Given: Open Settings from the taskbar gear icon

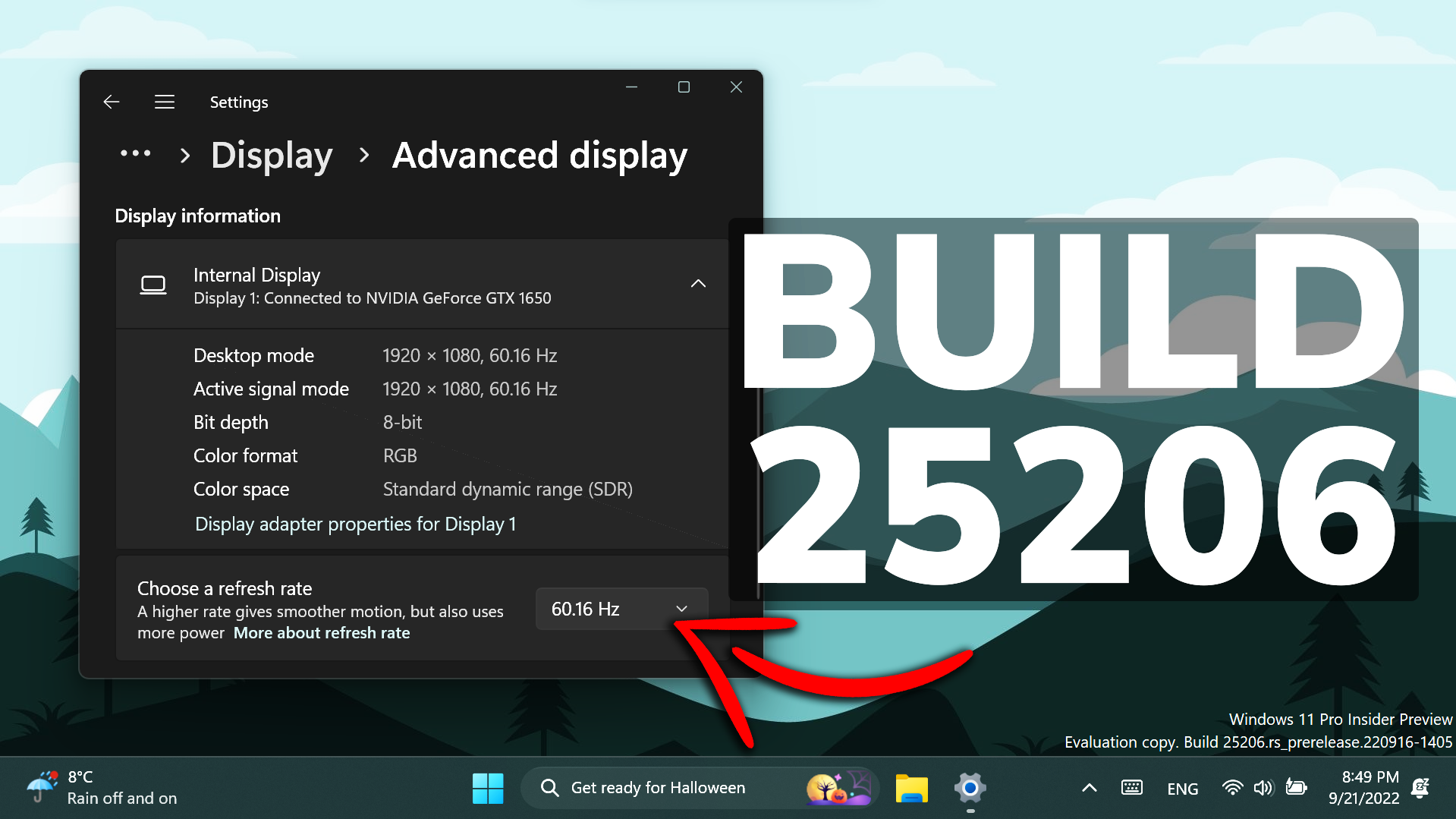Looking at the screenshot, I should (969, 788).
